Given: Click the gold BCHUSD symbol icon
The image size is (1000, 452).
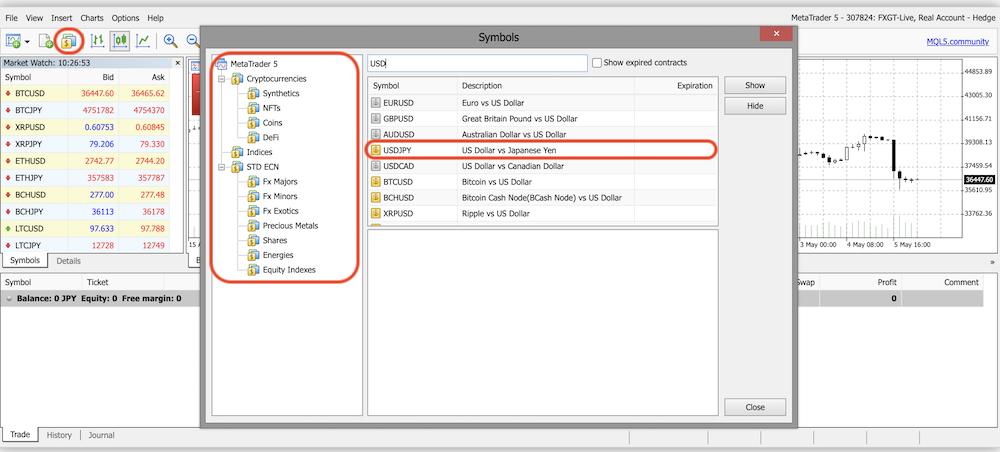Looking at the screenshot, I should (376, 198).
